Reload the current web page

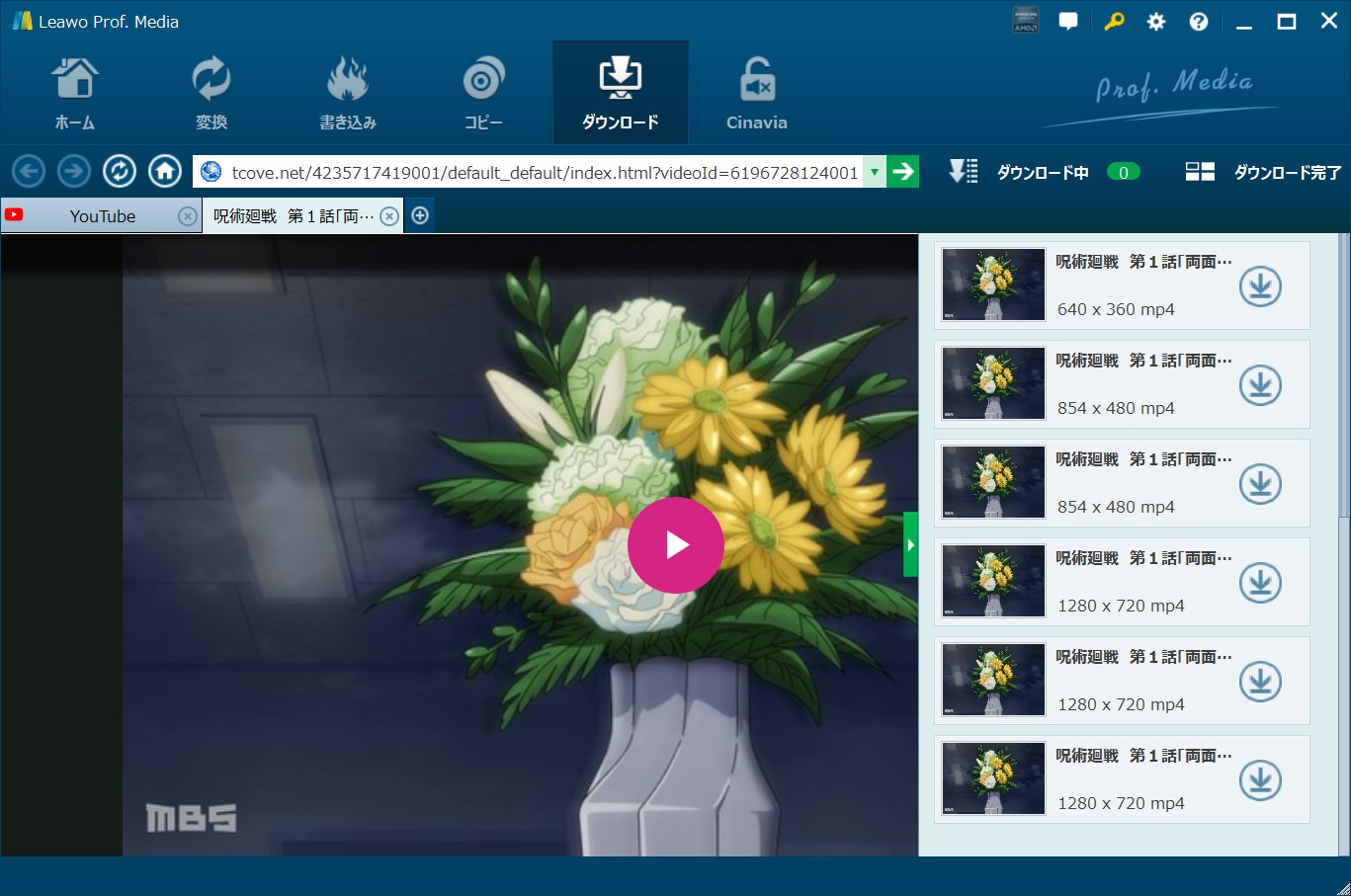(x=120, y=172)
